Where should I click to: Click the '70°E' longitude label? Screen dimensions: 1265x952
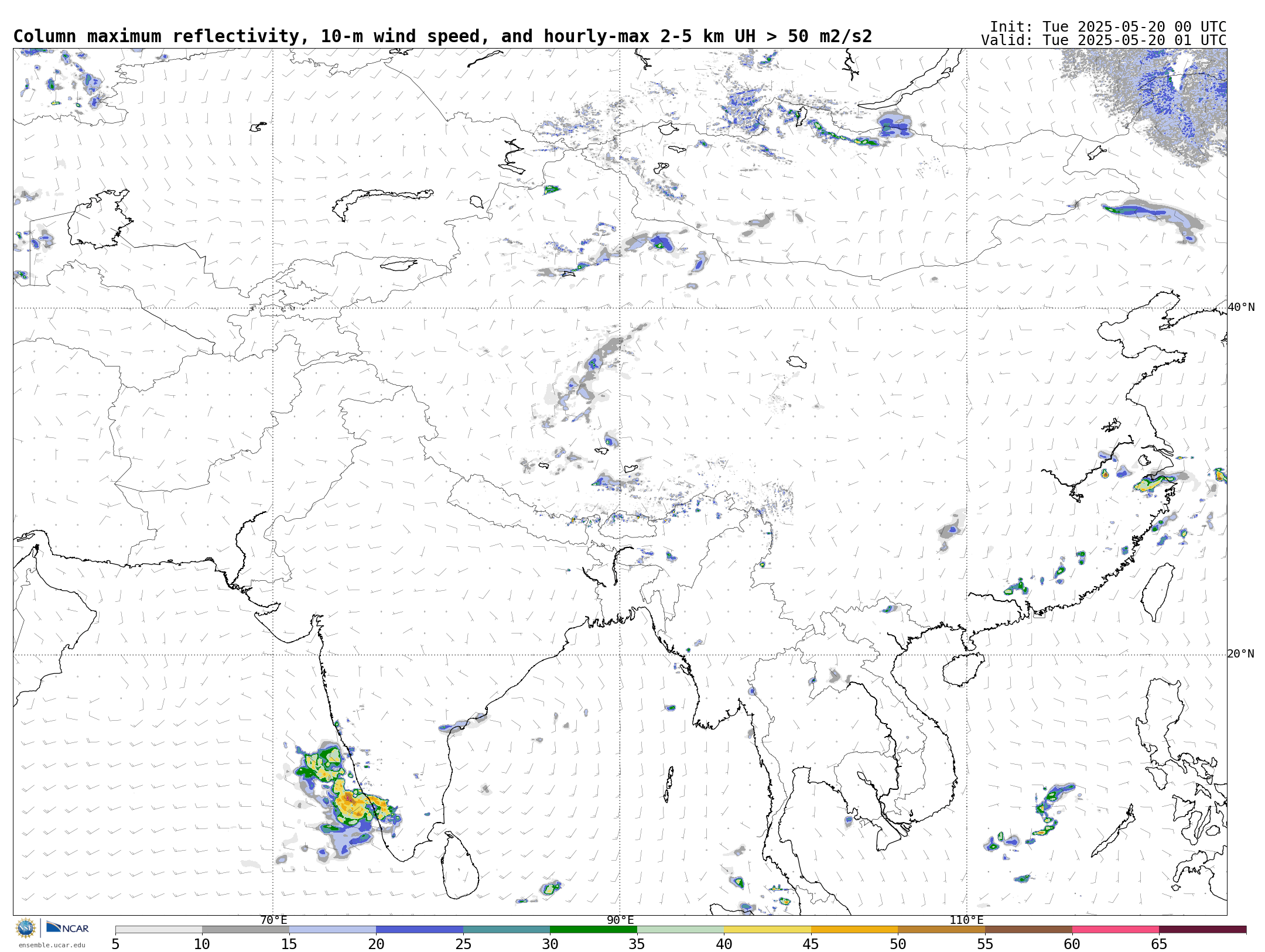(273, 920)
